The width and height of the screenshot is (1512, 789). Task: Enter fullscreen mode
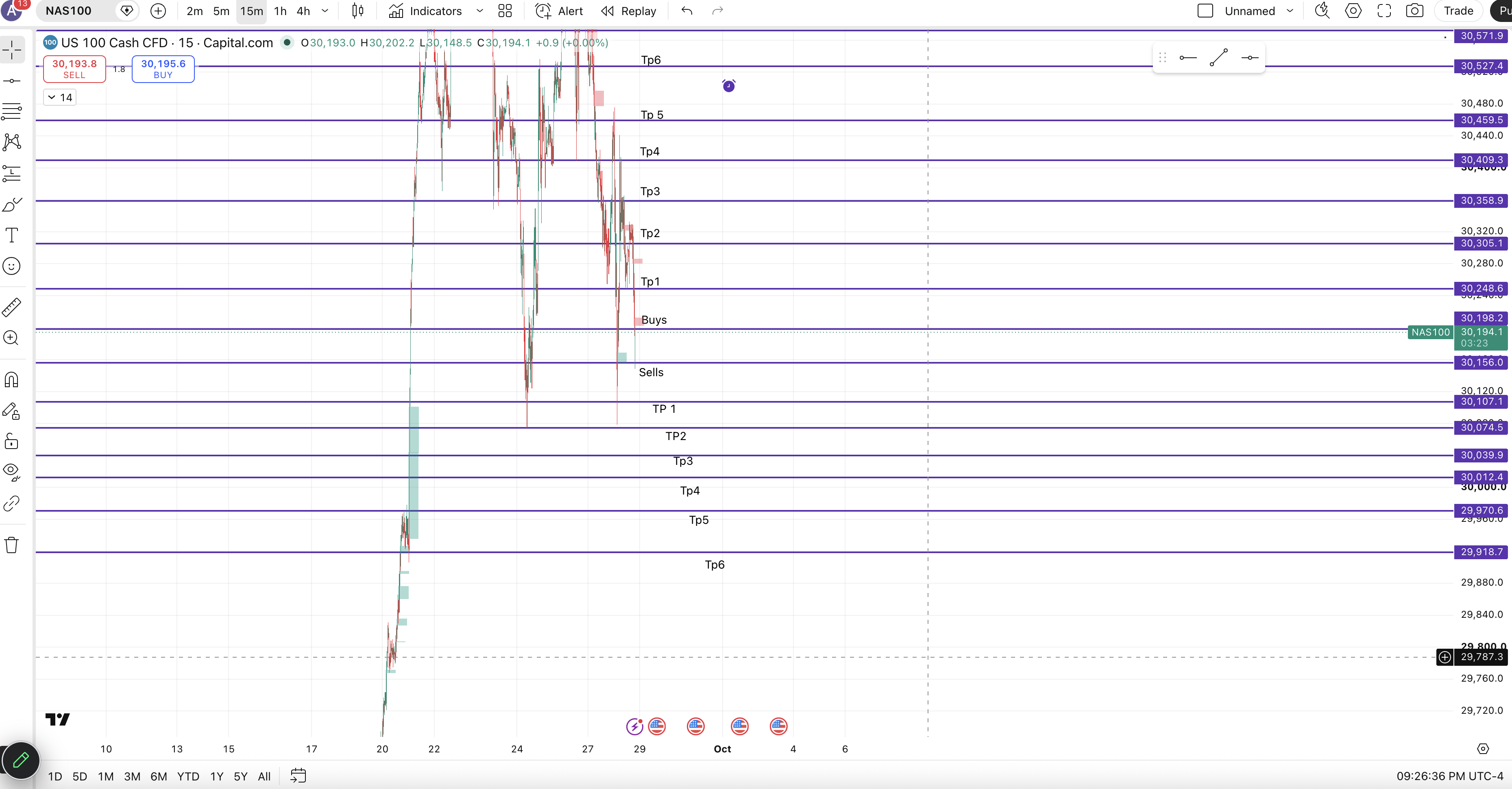[1384, 11]
